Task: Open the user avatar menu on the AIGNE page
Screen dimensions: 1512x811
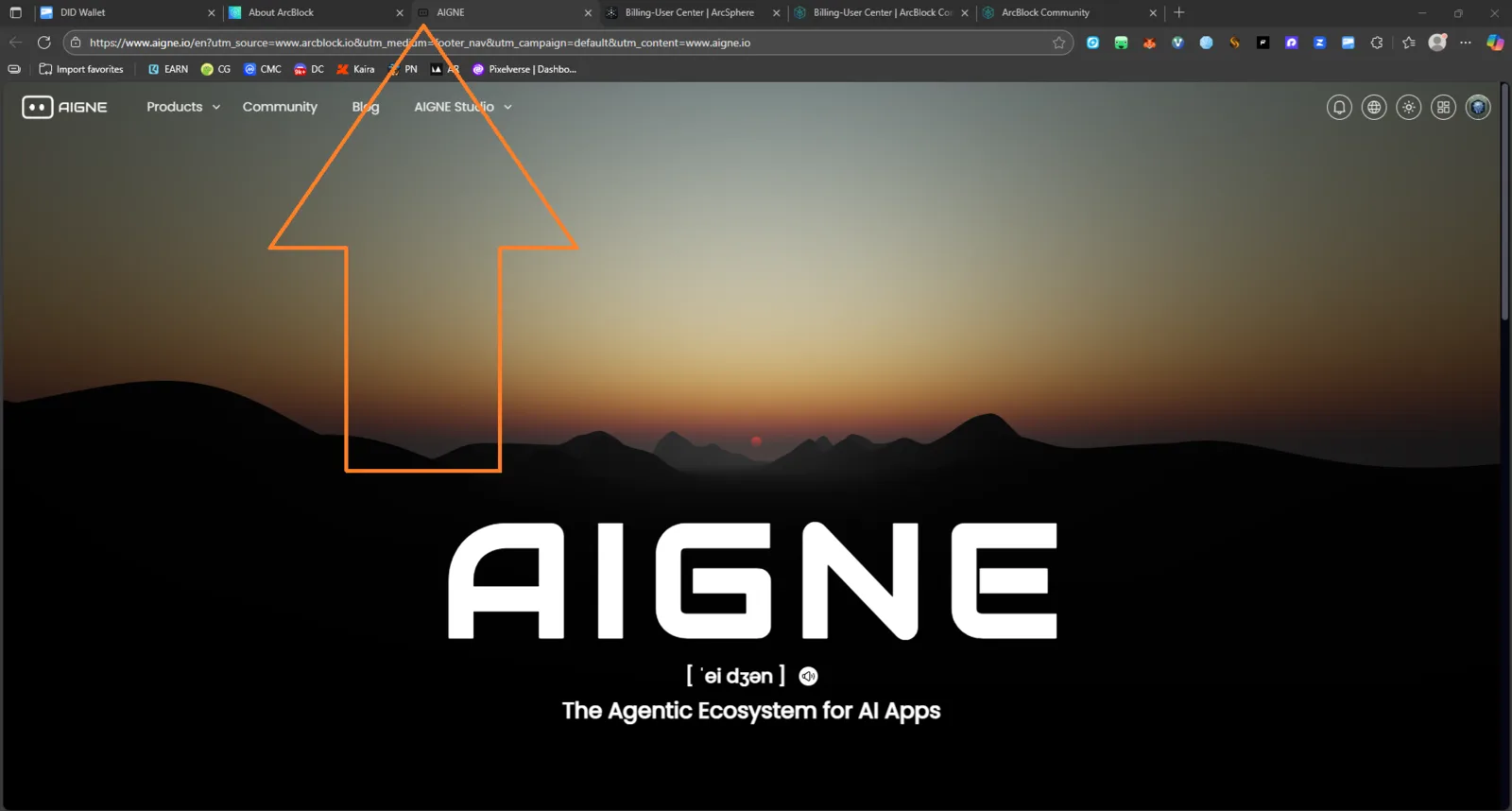Action: [x=1478, y=108]
